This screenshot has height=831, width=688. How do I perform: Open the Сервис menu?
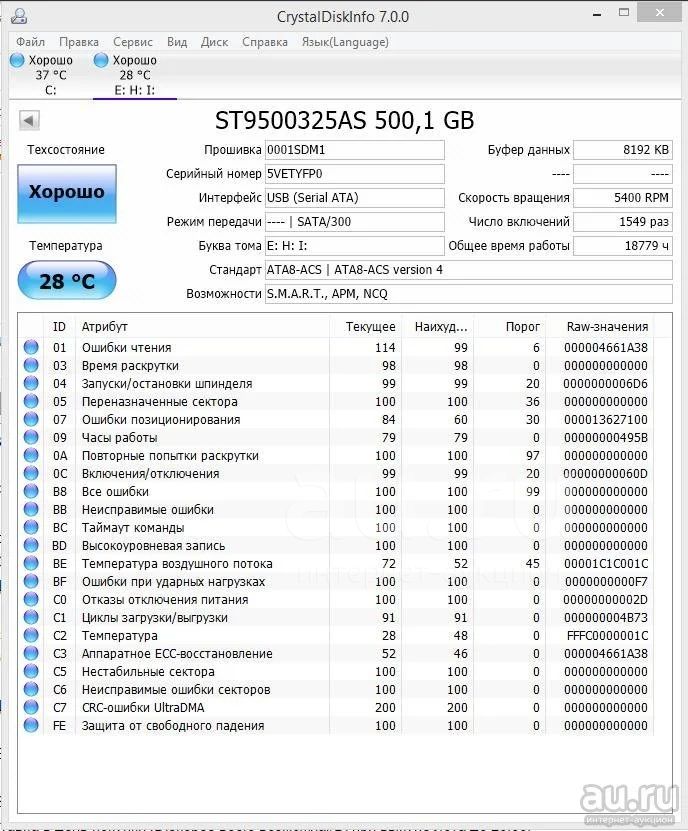[133, 42]
